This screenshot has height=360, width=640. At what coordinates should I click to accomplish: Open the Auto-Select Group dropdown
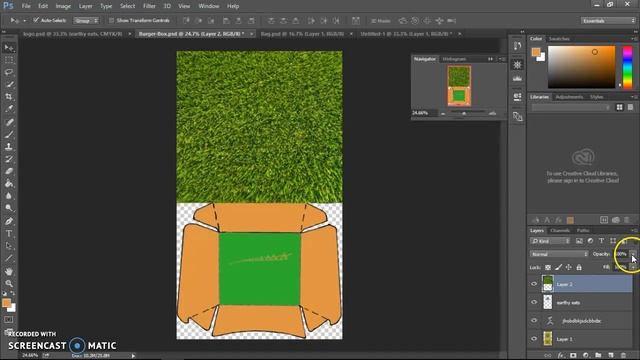point(86,20)
